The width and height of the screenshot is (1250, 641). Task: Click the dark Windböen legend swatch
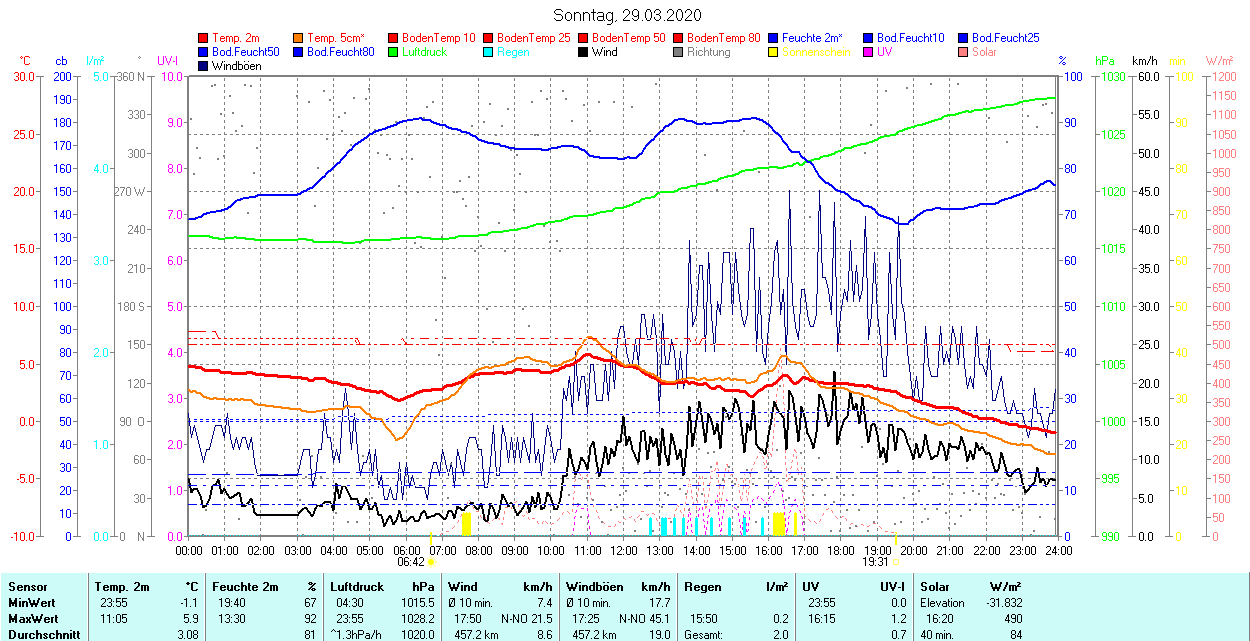coord(204,66)
